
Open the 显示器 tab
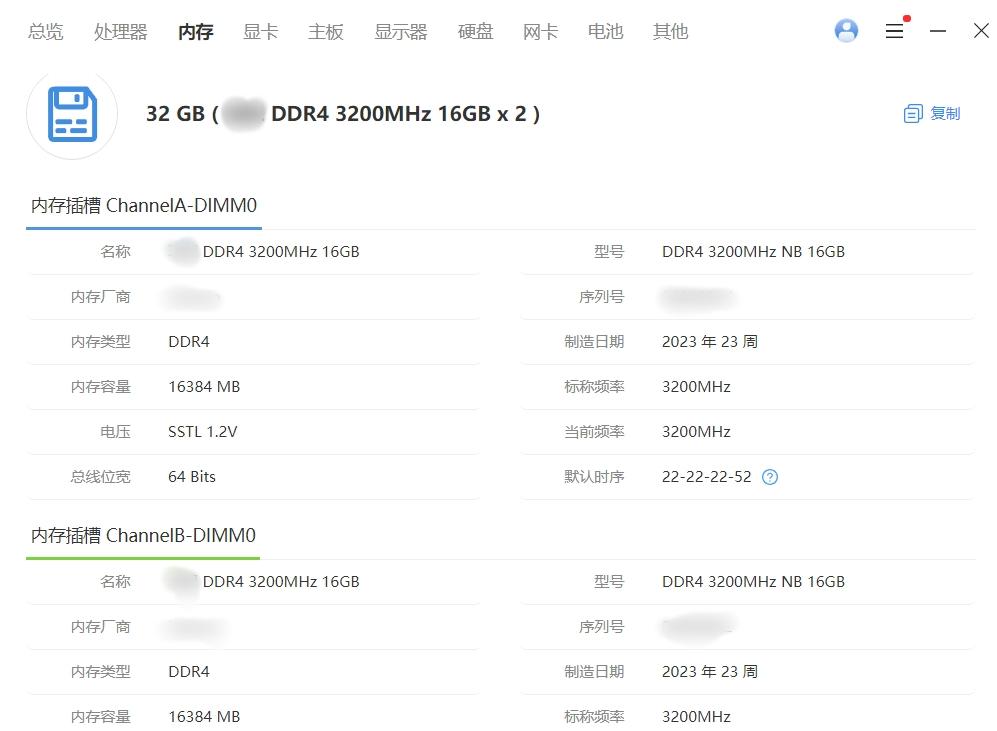point(401,31)
